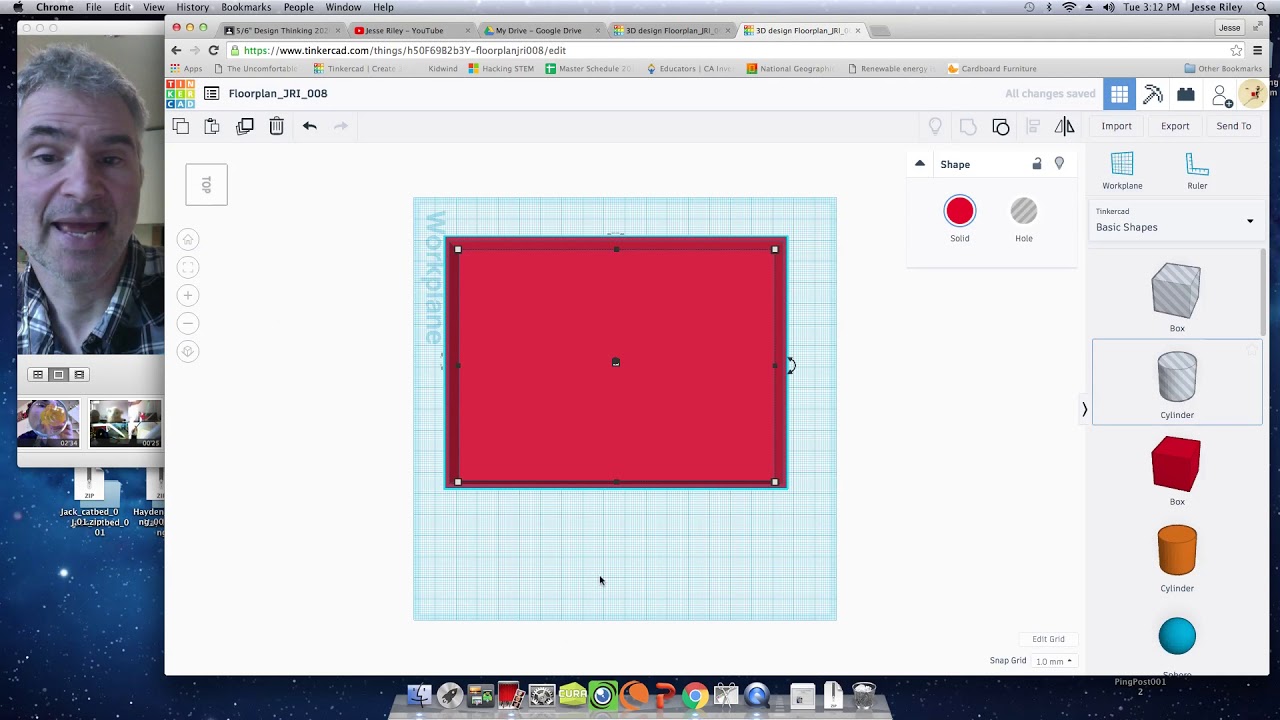This screenshot has width=1280, height=720.
Task: Click the add collaborator person icon
Action: 1220,94
